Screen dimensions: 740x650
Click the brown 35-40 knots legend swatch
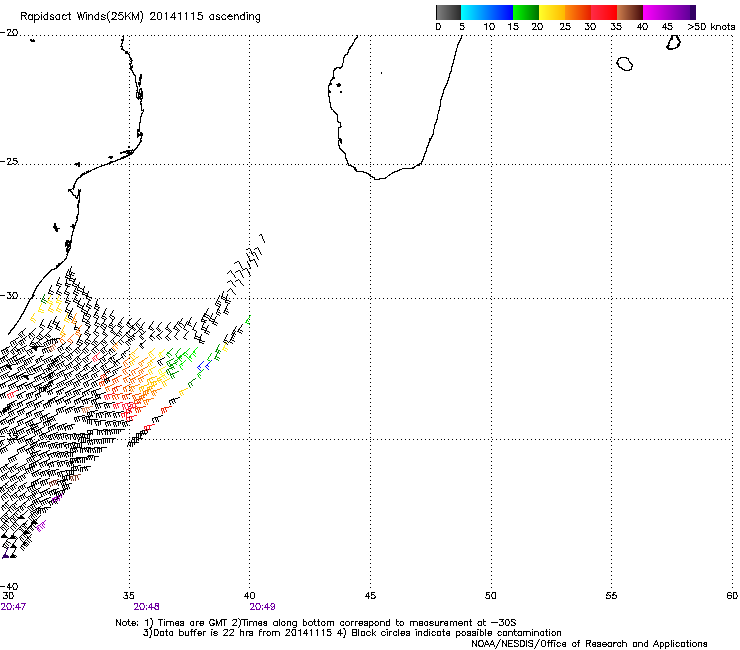tap(630, 12)
